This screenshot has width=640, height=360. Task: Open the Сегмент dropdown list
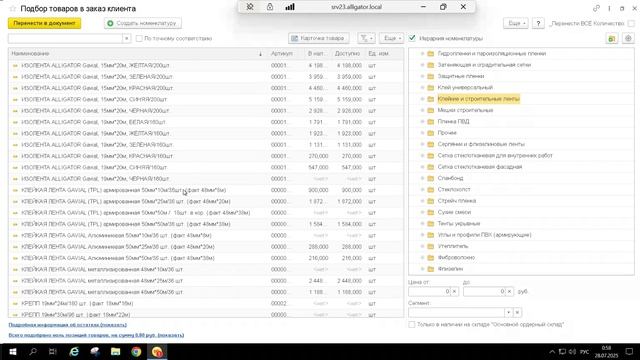coord(508,313)
